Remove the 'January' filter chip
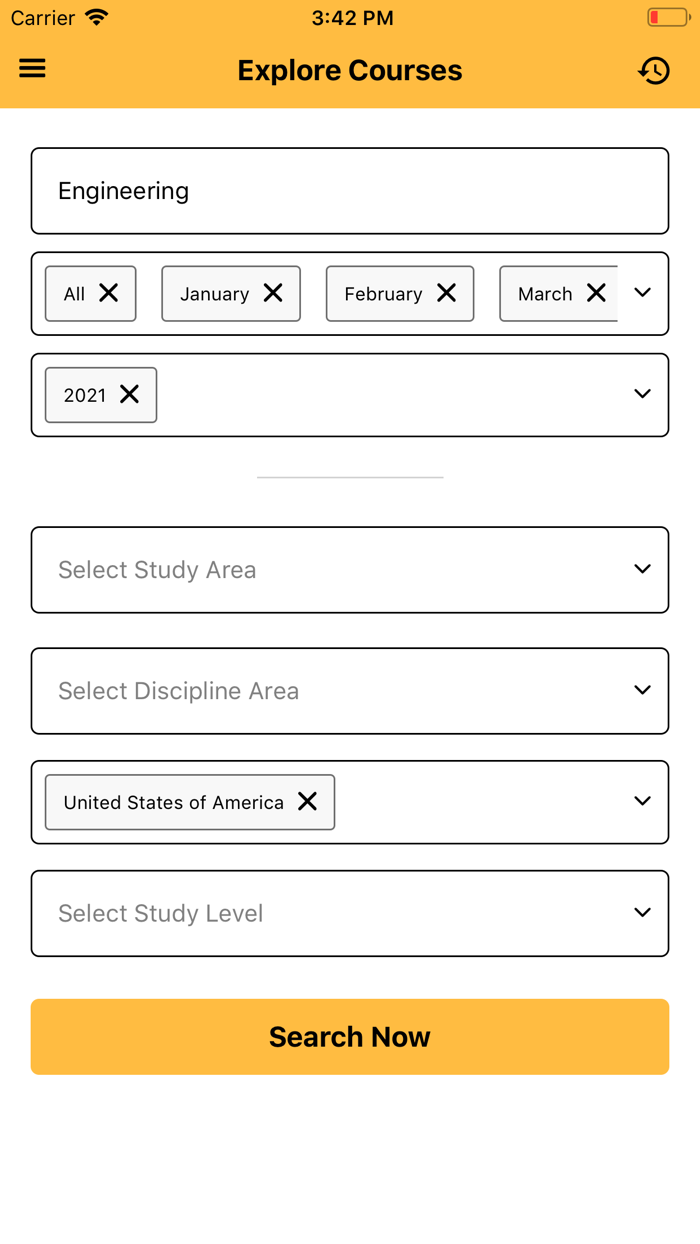The image size is (700, 1244). click(273, 293)
